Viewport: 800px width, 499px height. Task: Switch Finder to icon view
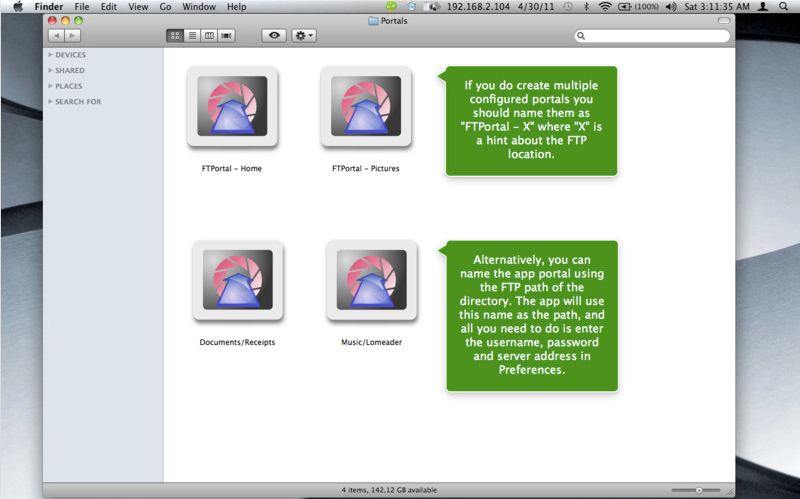click(175, 36)
